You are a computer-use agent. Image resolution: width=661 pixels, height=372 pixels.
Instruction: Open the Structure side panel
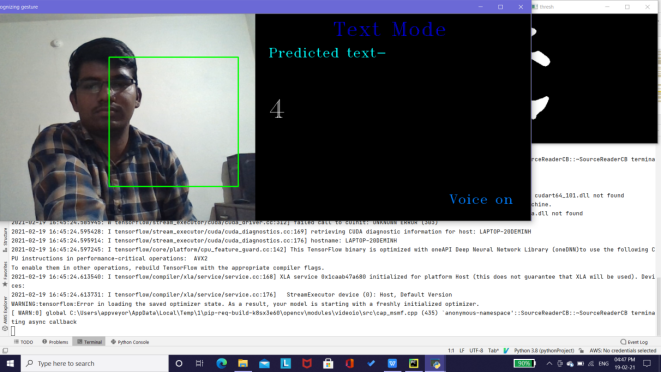5,240
